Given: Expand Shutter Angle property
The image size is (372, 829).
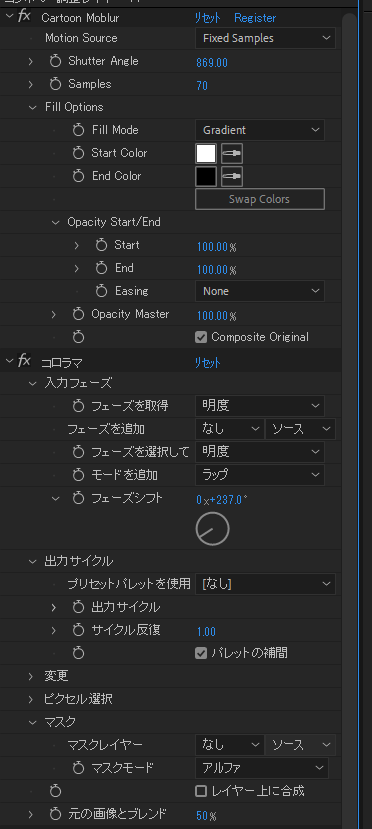Looking at the screenshot, I should (x=31, y=61).
